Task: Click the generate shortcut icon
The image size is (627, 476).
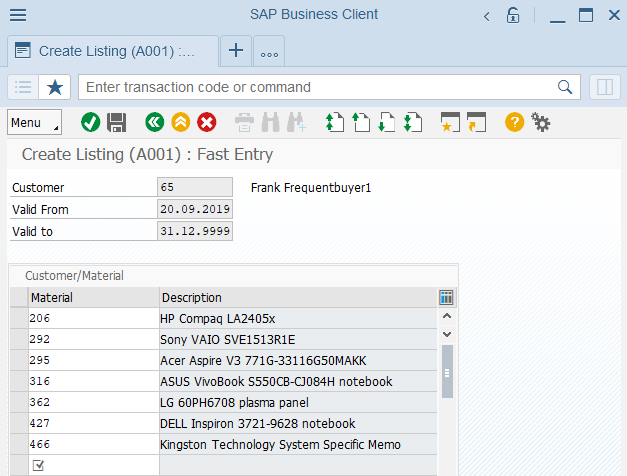Action: coord(476,122)
